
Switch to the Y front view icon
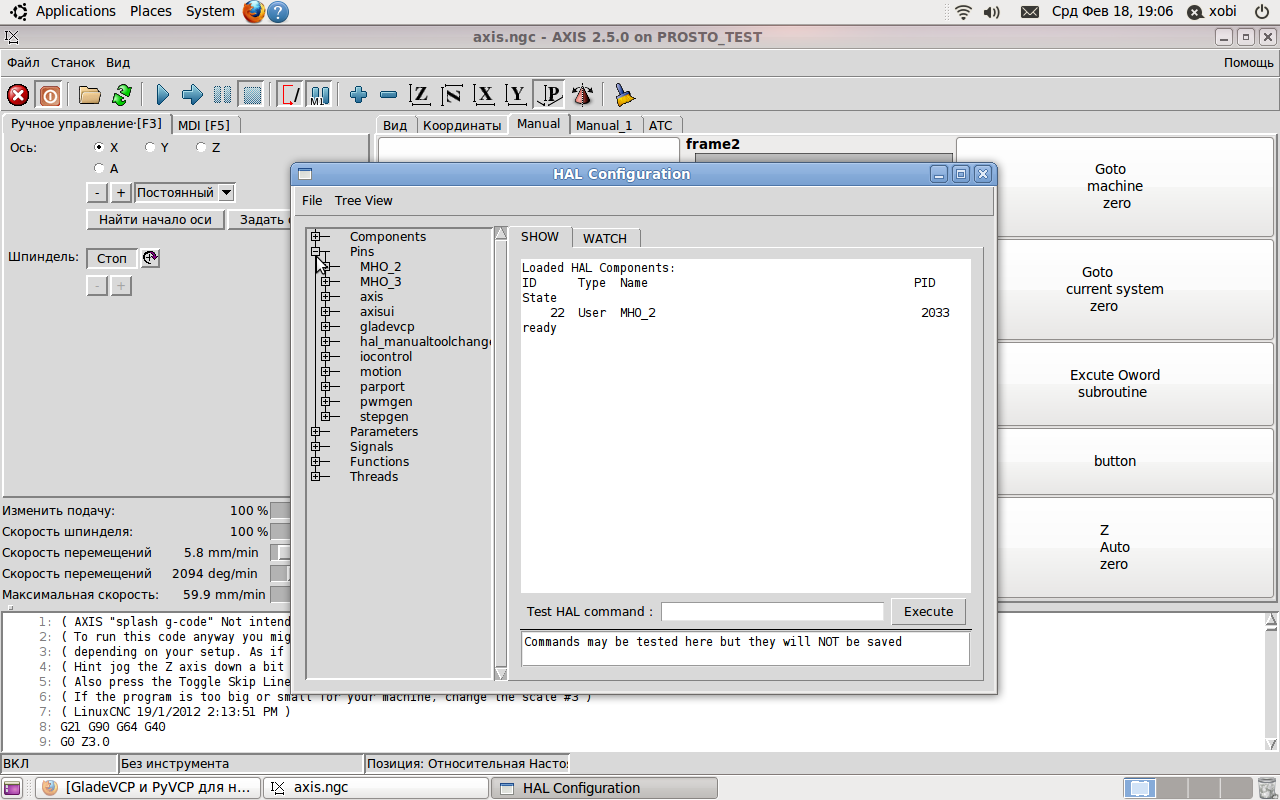(x=517, y=95)
